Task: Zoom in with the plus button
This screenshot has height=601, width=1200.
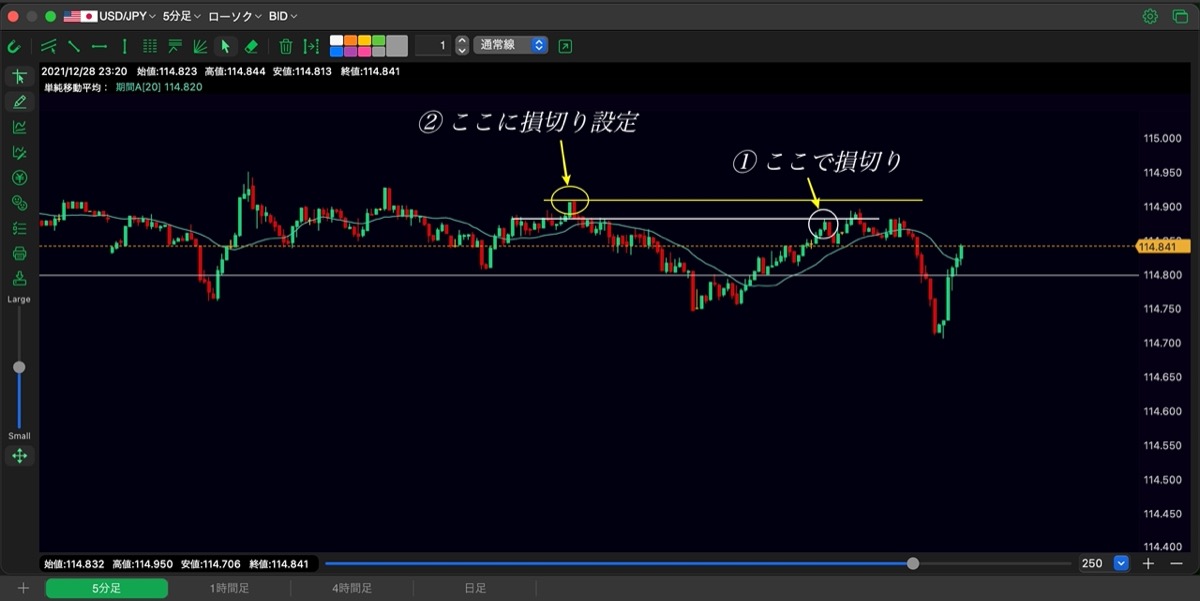Action: click(1148, 563)
